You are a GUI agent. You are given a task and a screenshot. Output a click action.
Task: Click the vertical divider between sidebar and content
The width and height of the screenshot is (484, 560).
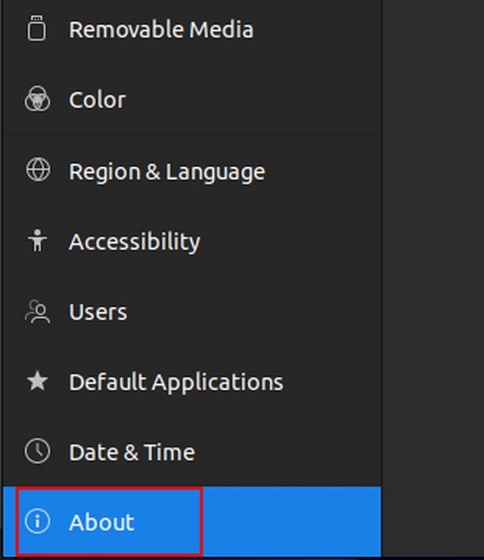381,279
